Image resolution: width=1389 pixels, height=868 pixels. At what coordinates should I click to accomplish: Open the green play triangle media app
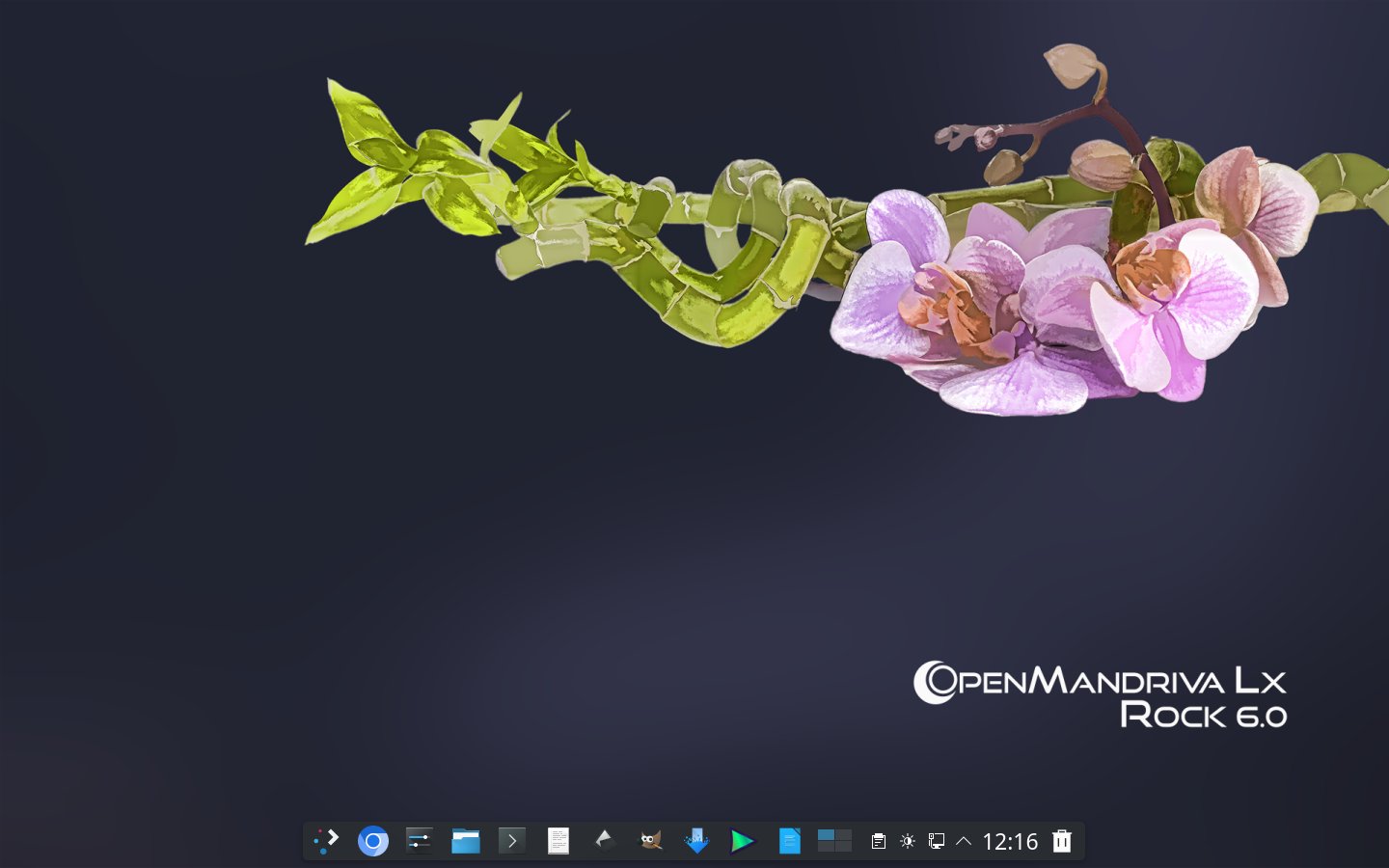point(743,841)
